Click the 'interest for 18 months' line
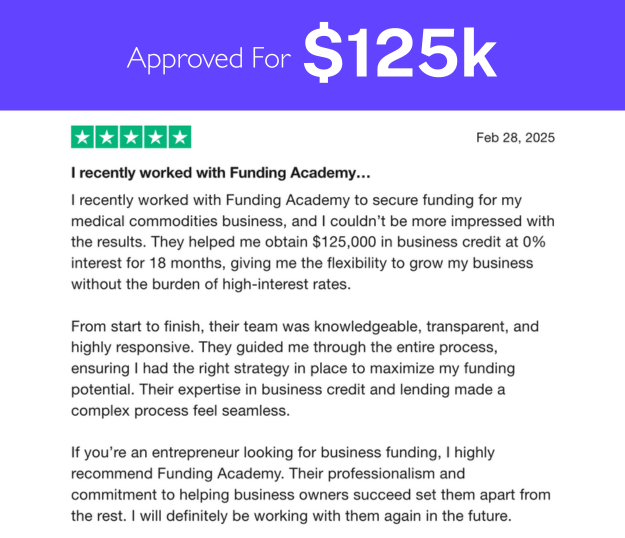 [x=302, y=263]
